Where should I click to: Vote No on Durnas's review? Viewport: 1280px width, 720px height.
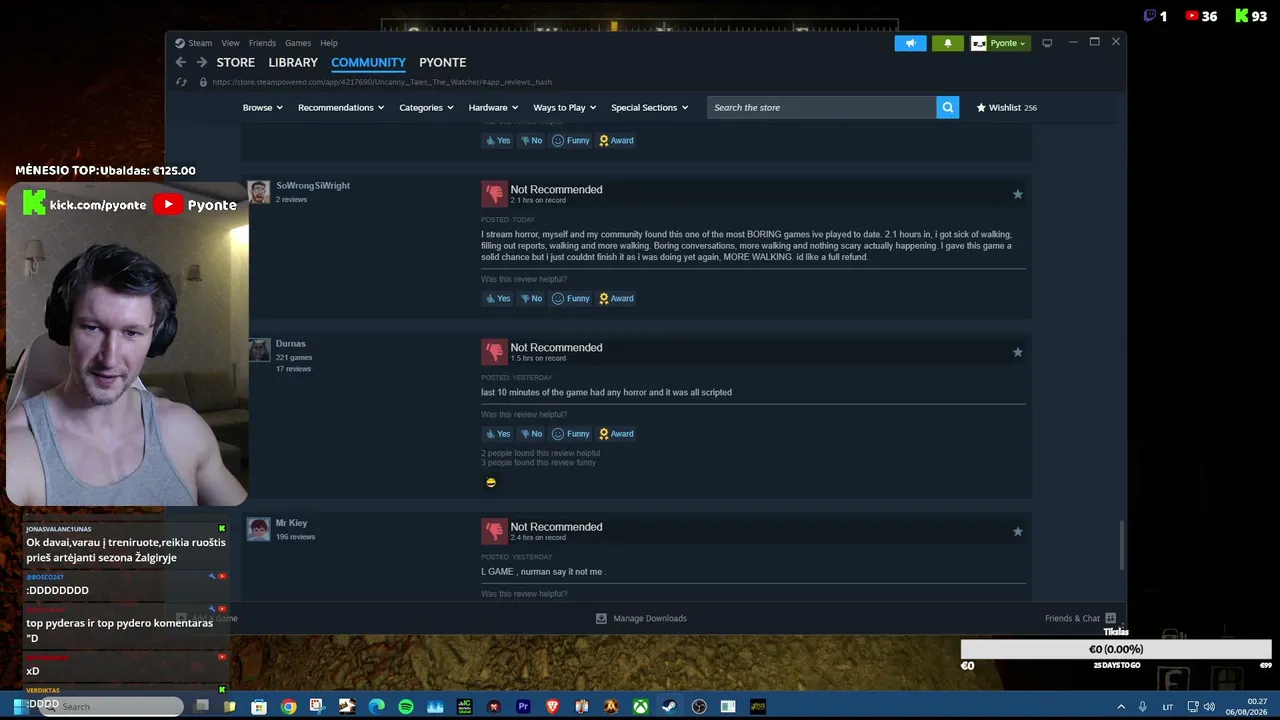pos(531,434)
